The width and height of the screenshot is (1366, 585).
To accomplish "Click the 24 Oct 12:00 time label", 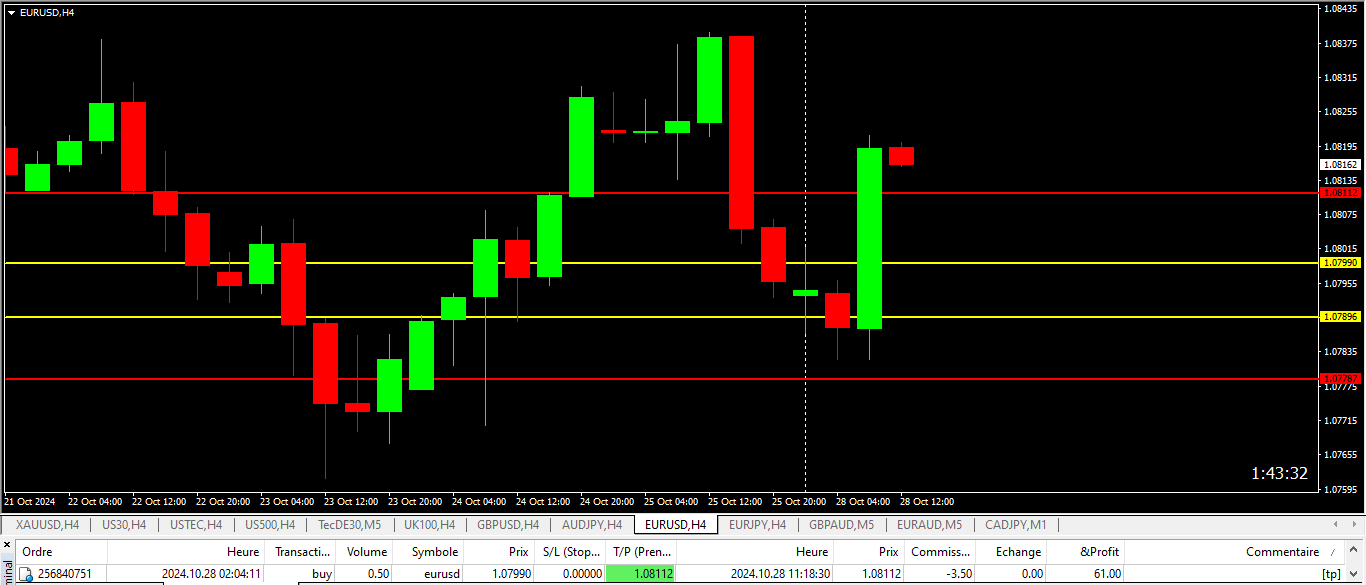I will coord(543,501).
